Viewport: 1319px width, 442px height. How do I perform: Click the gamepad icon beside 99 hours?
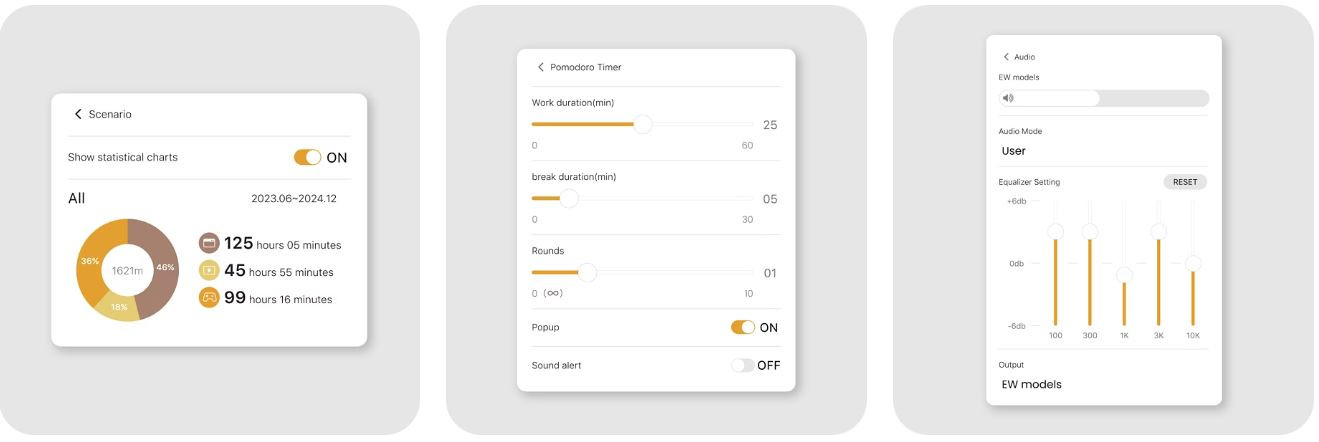click(x=209, y=297)
